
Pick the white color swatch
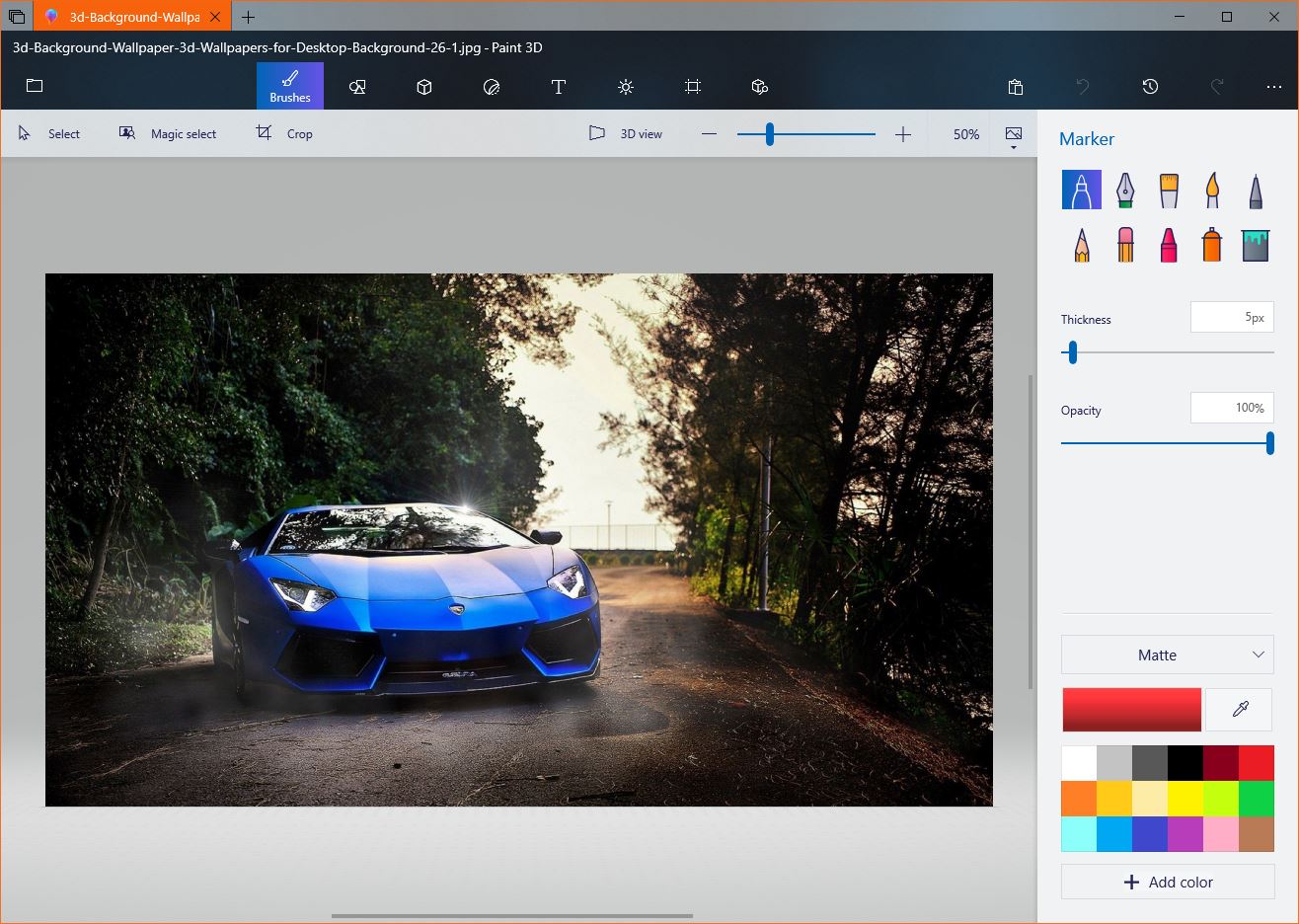point(1079,763)
